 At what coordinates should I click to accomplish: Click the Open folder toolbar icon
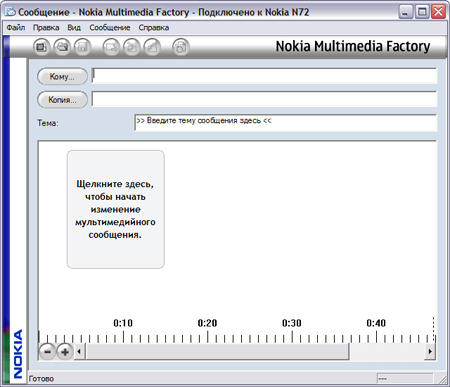[x=62, y=47]
